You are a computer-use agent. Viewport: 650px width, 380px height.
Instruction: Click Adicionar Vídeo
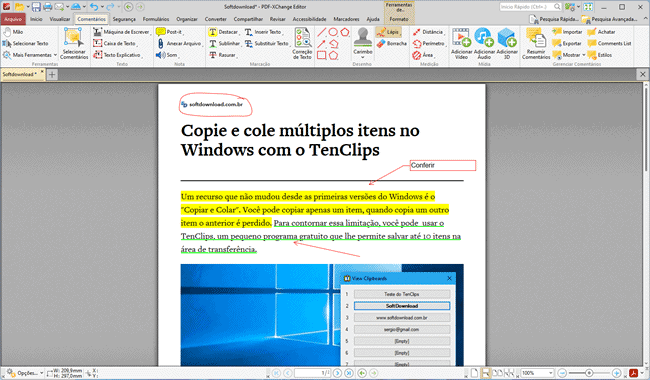[x=461, y=44]
